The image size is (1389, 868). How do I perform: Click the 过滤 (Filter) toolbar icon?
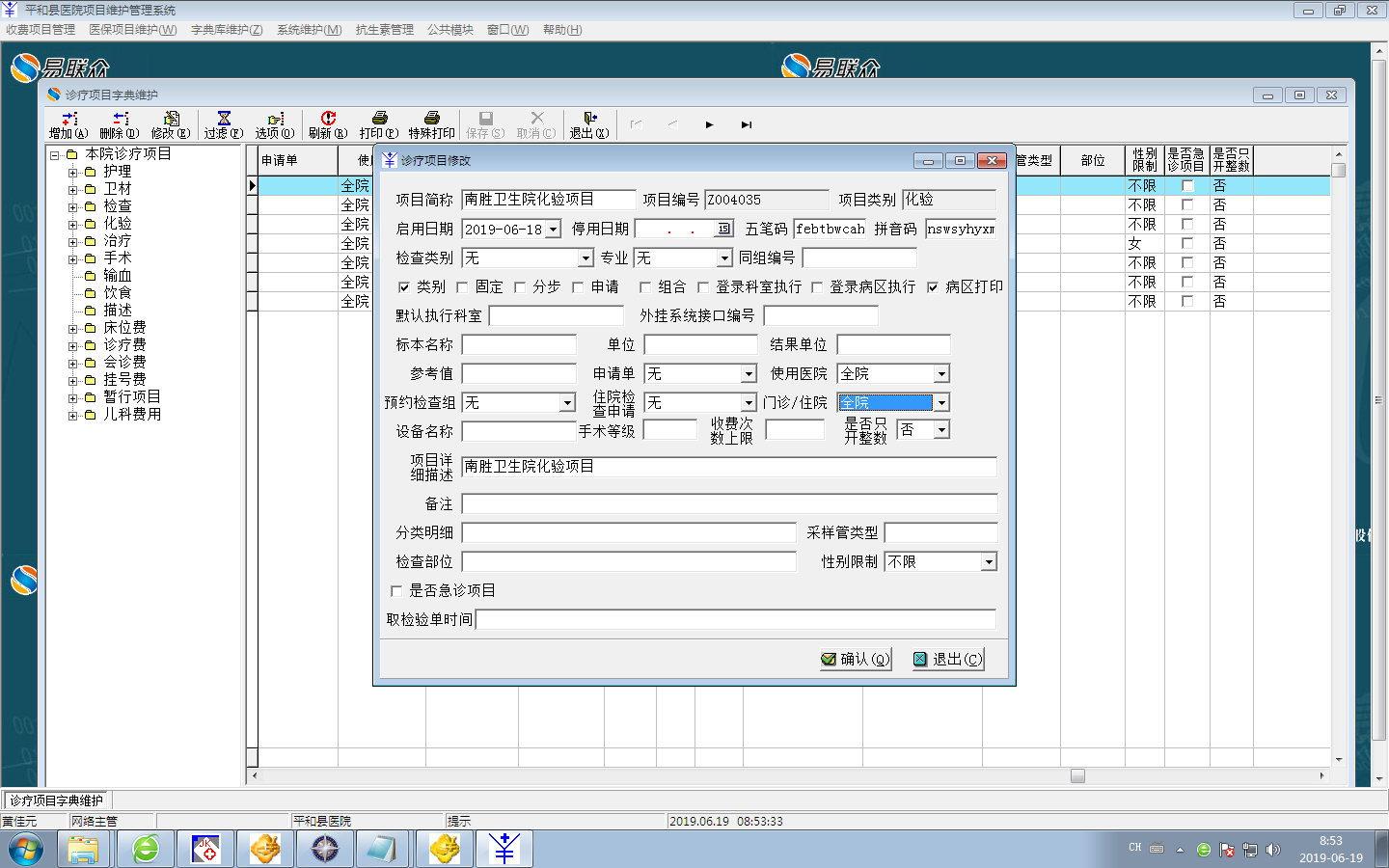coord(224,125)
